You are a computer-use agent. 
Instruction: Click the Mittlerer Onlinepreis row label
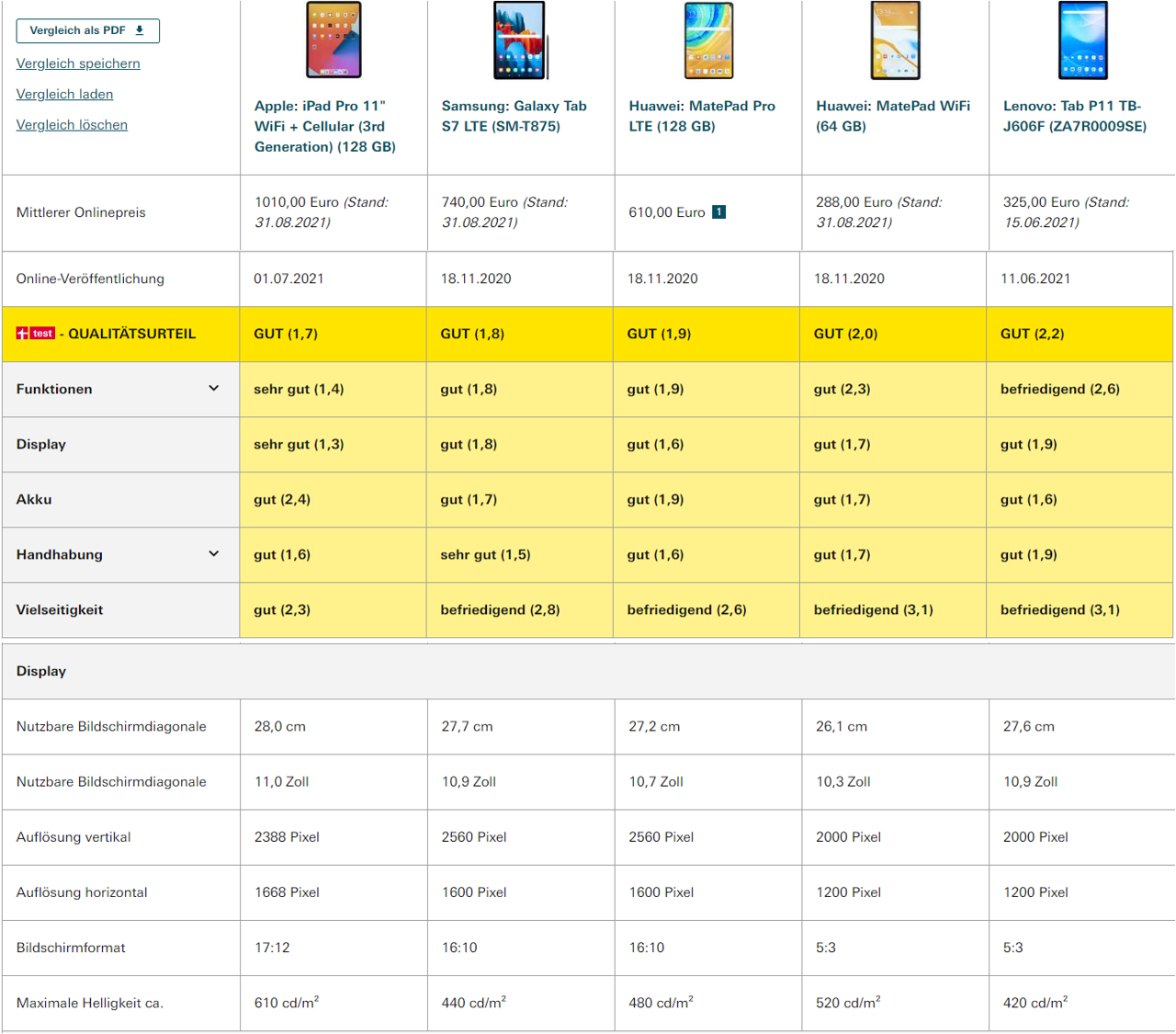[x=81, y=212]
